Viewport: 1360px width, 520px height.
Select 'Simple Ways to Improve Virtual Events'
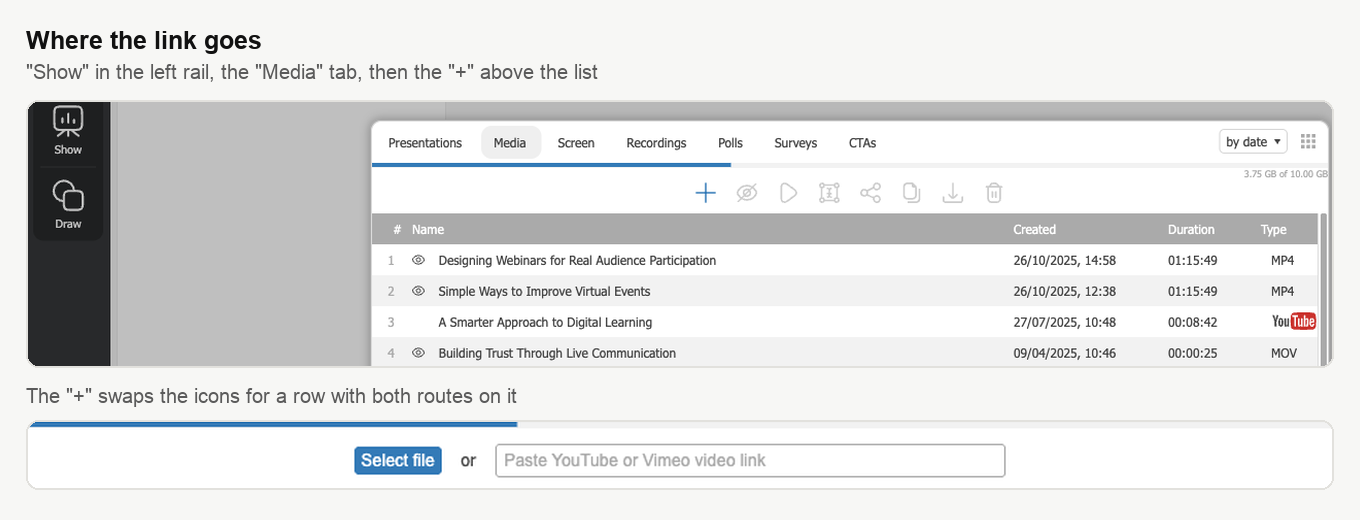(544, 291)
